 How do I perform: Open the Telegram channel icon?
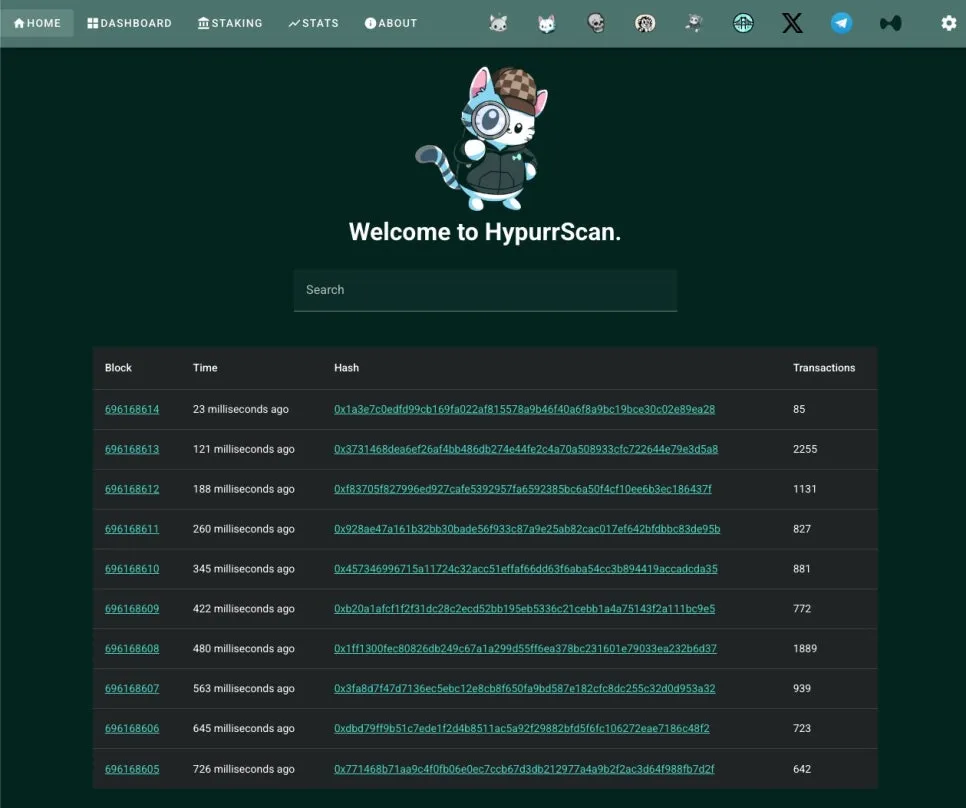[x=841, y=23]
